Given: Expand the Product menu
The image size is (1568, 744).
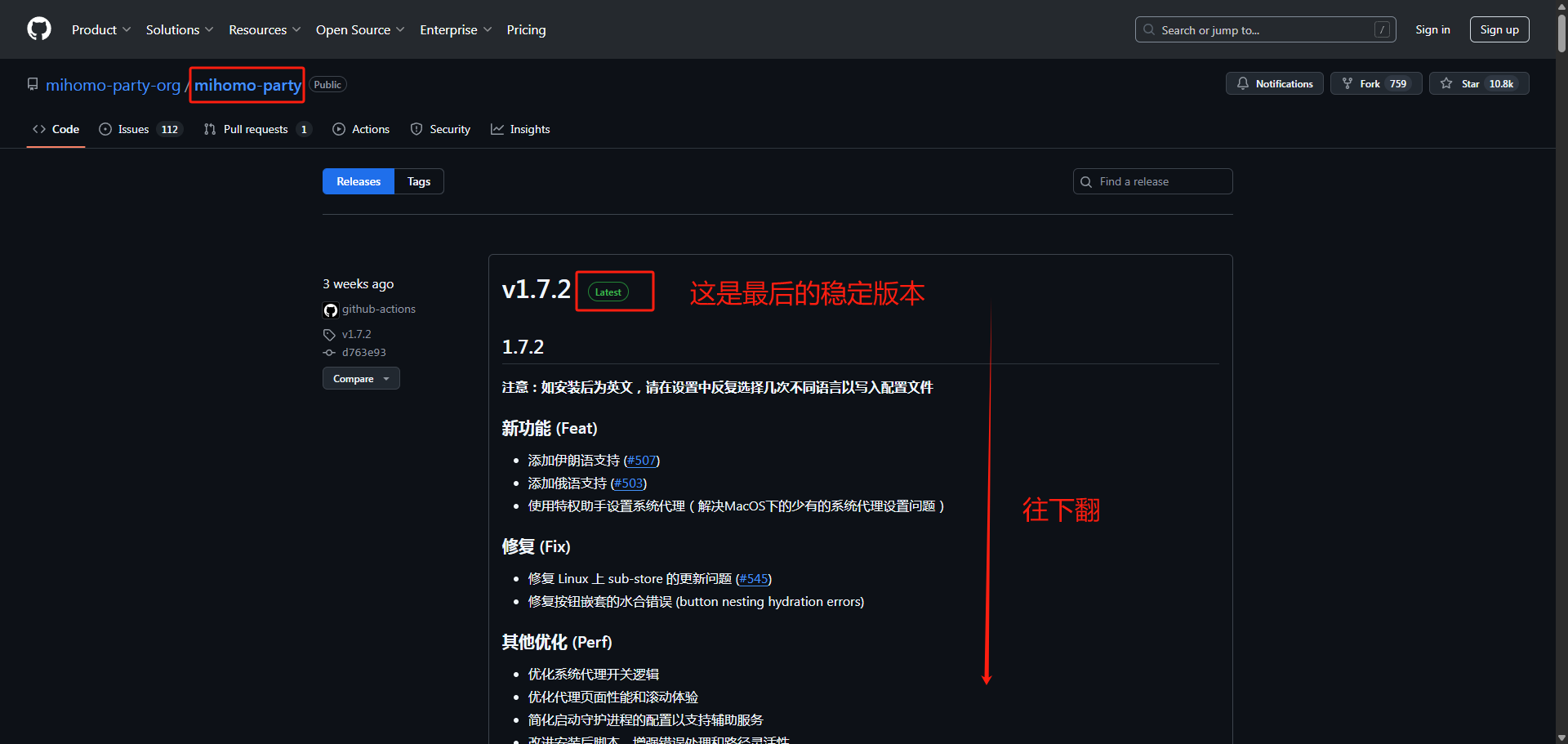Looking at the screenshot, I should tap(100, 30).
